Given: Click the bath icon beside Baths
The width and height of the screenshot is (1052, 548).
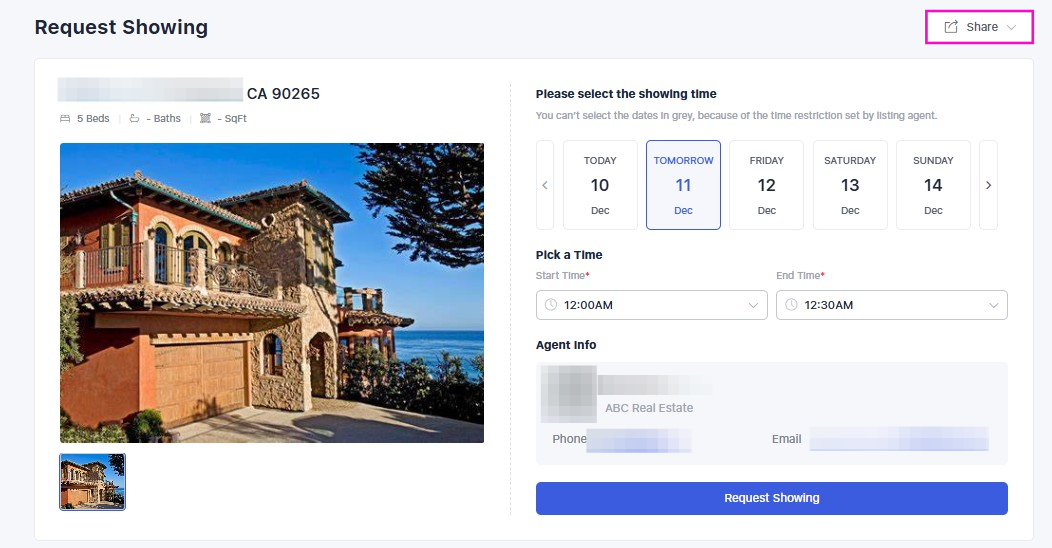Looking at the screenshot, I should coord(134,118).
